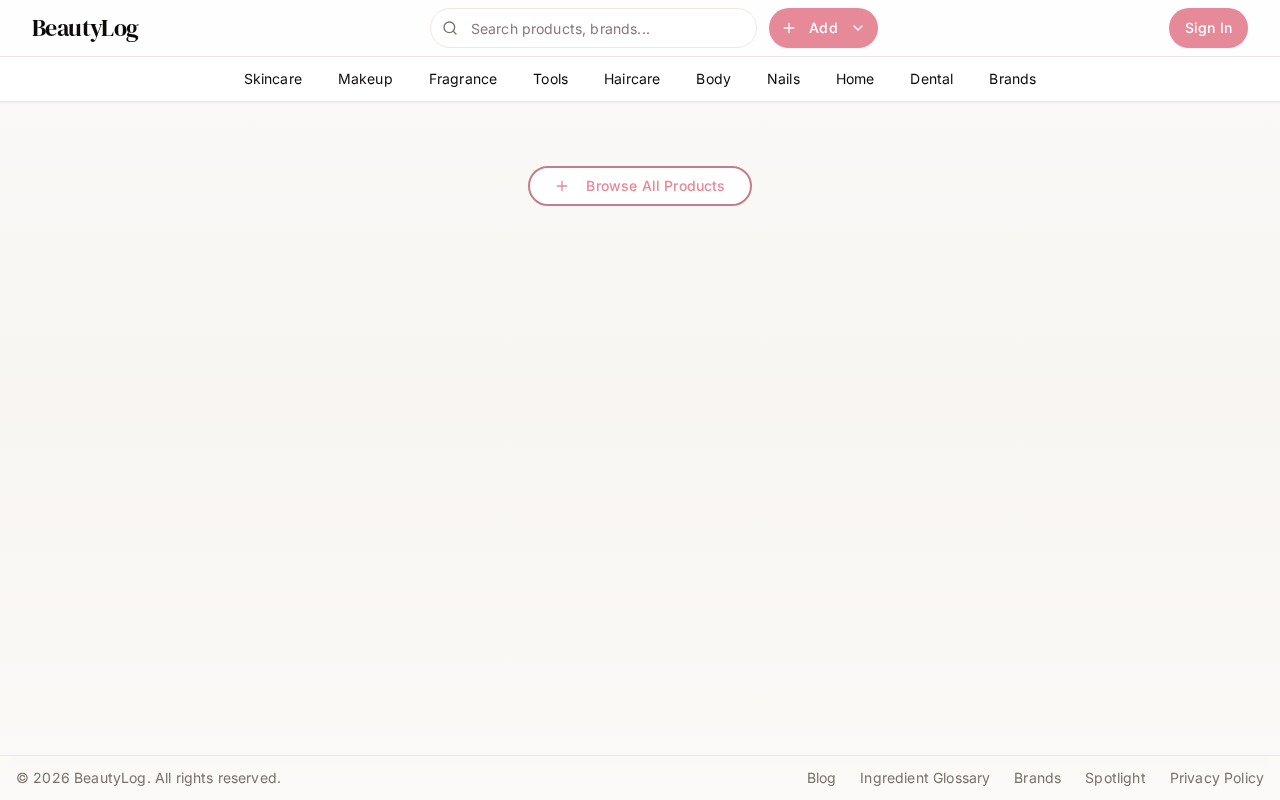Image resolution: width=1280 pixels, height=800 pixels.
Task: Open the Makeup category
Action: 365,79
